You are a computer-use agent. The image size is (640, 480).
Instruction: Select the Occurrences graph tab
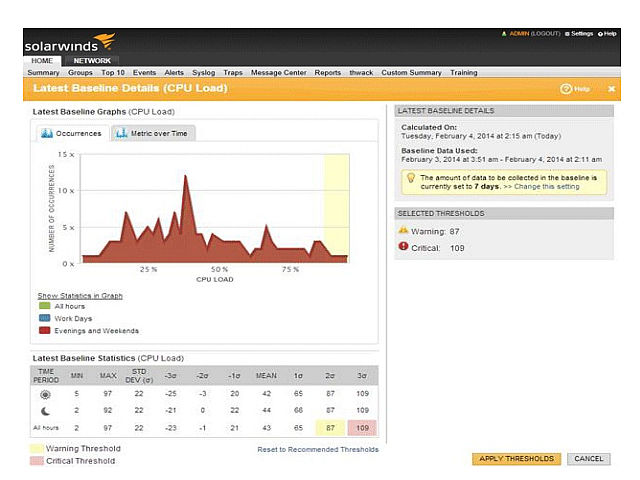(73, 133)
